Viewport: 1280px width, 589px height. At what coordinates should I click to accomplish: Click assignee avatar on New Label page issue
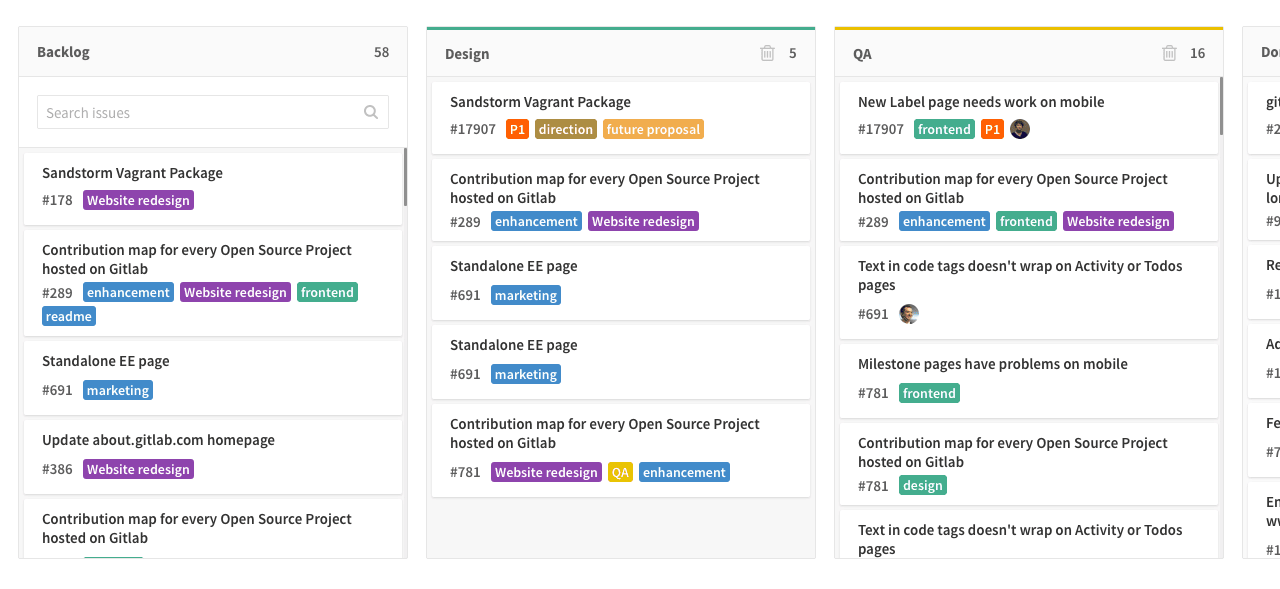1020,129
